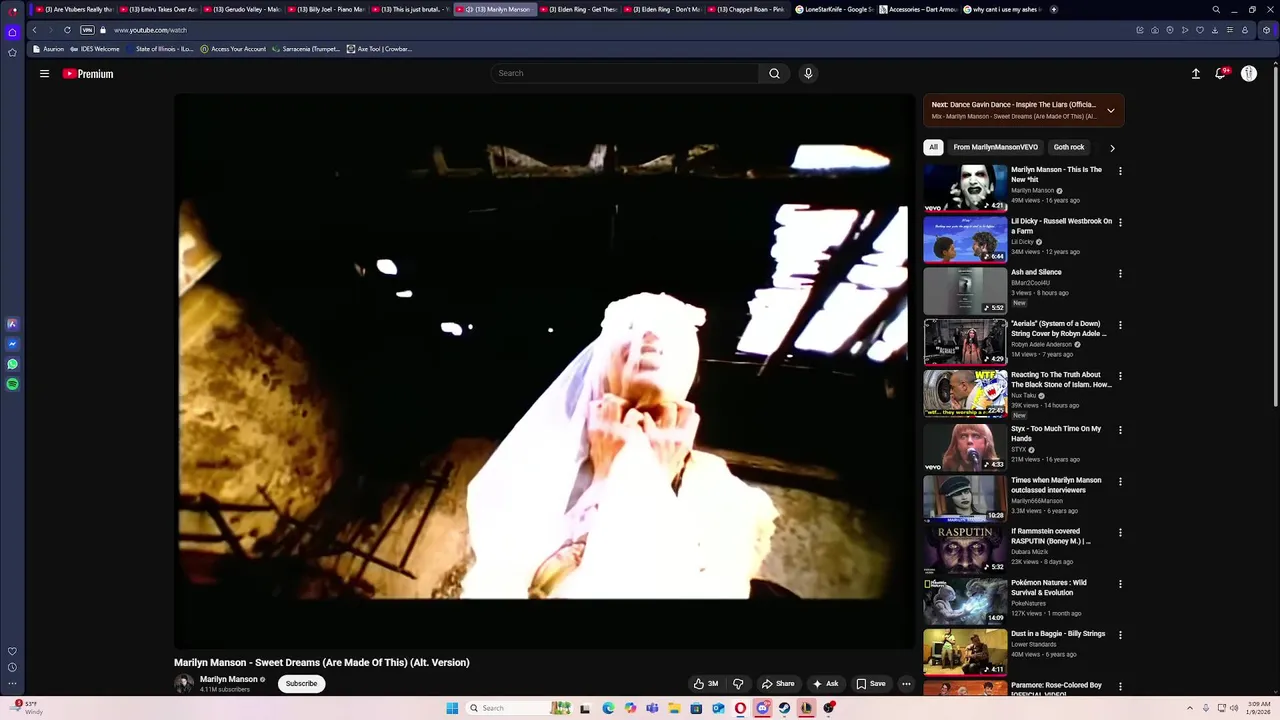Search tabs with the magnifier in title bar
Viewport: 1280px width, 720px height.
point(1216,9)
